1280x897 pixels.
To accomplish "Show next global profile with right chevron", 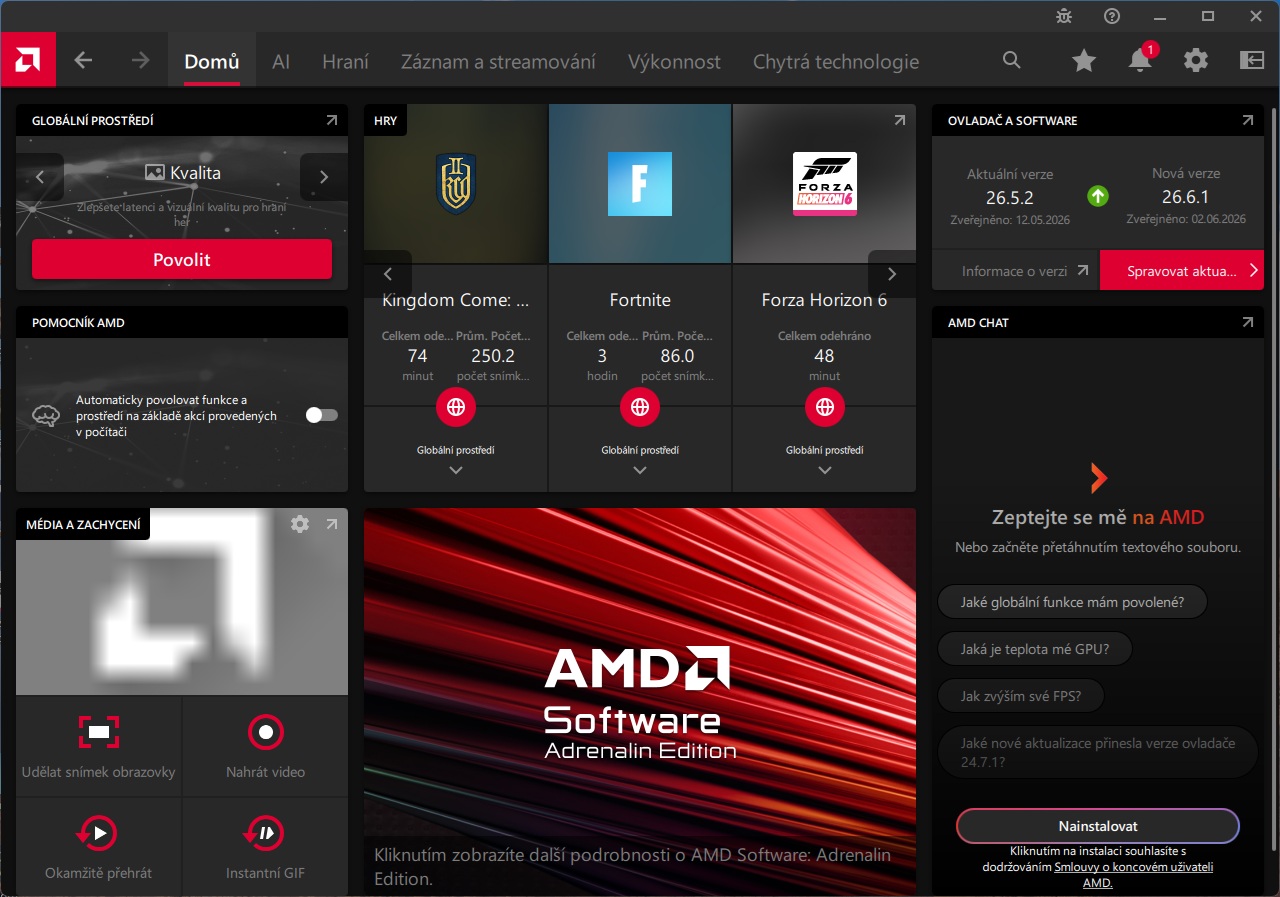I will pyautogui.click(x=324, y=177).
